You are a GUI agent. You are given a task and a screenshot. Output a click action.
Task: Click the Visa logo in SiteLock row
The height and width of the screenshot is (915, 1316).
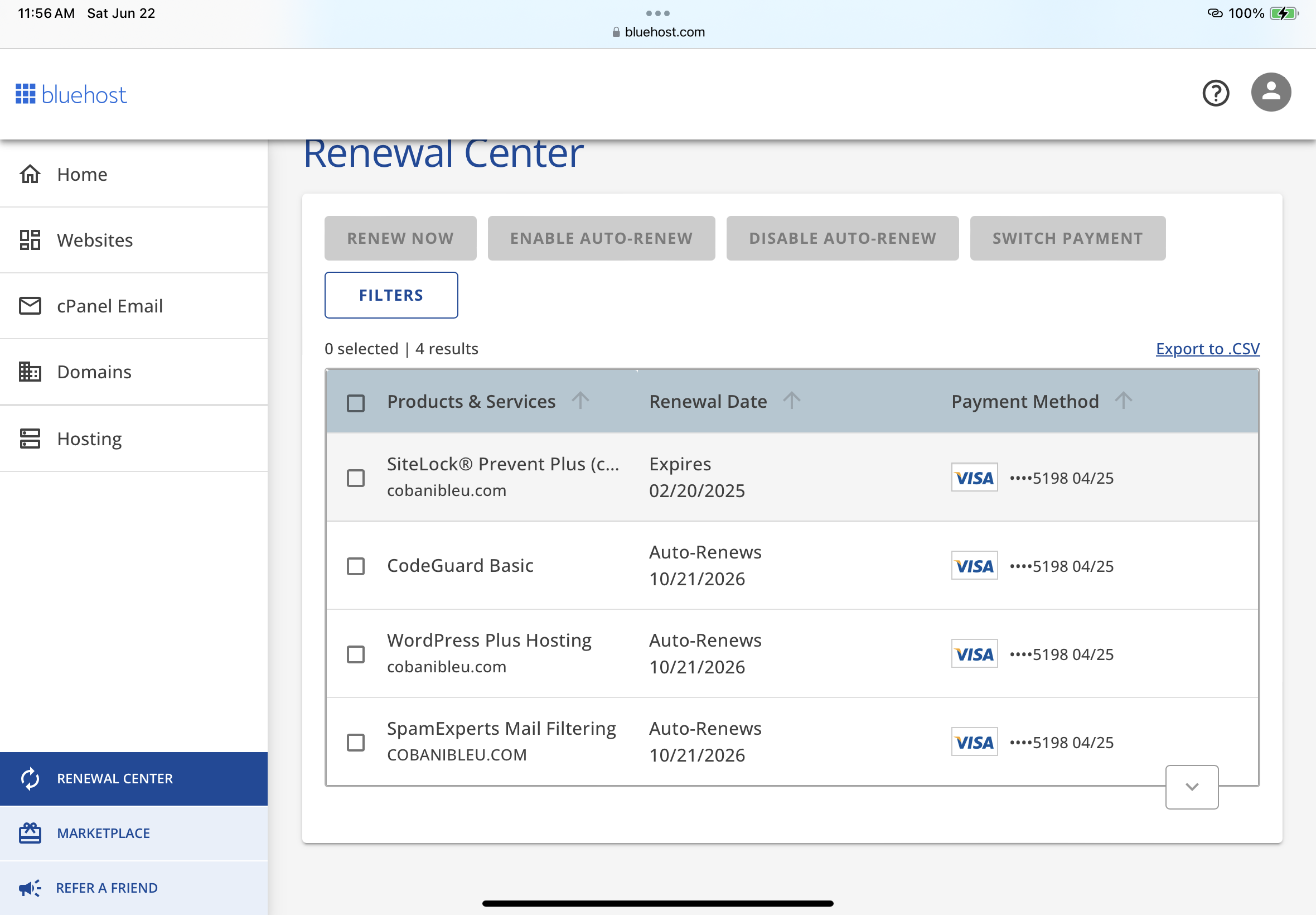tap(974, 478)
